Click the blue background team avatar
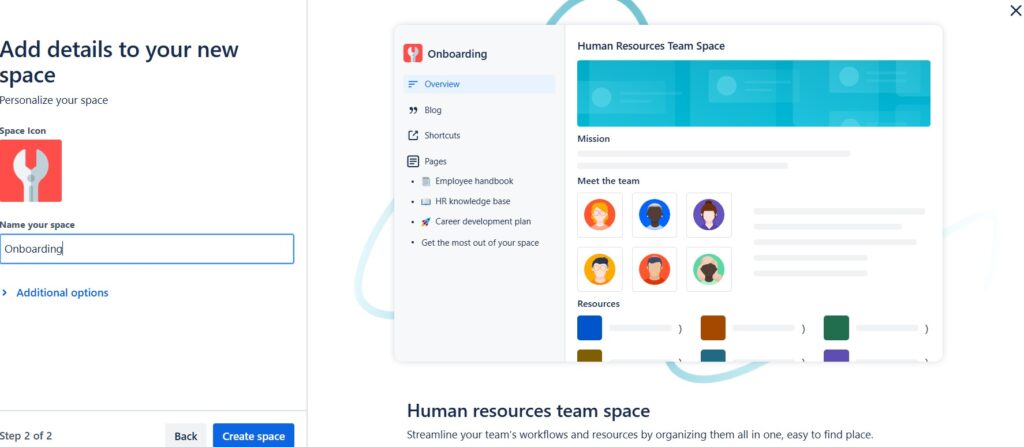 click(654, 214)
